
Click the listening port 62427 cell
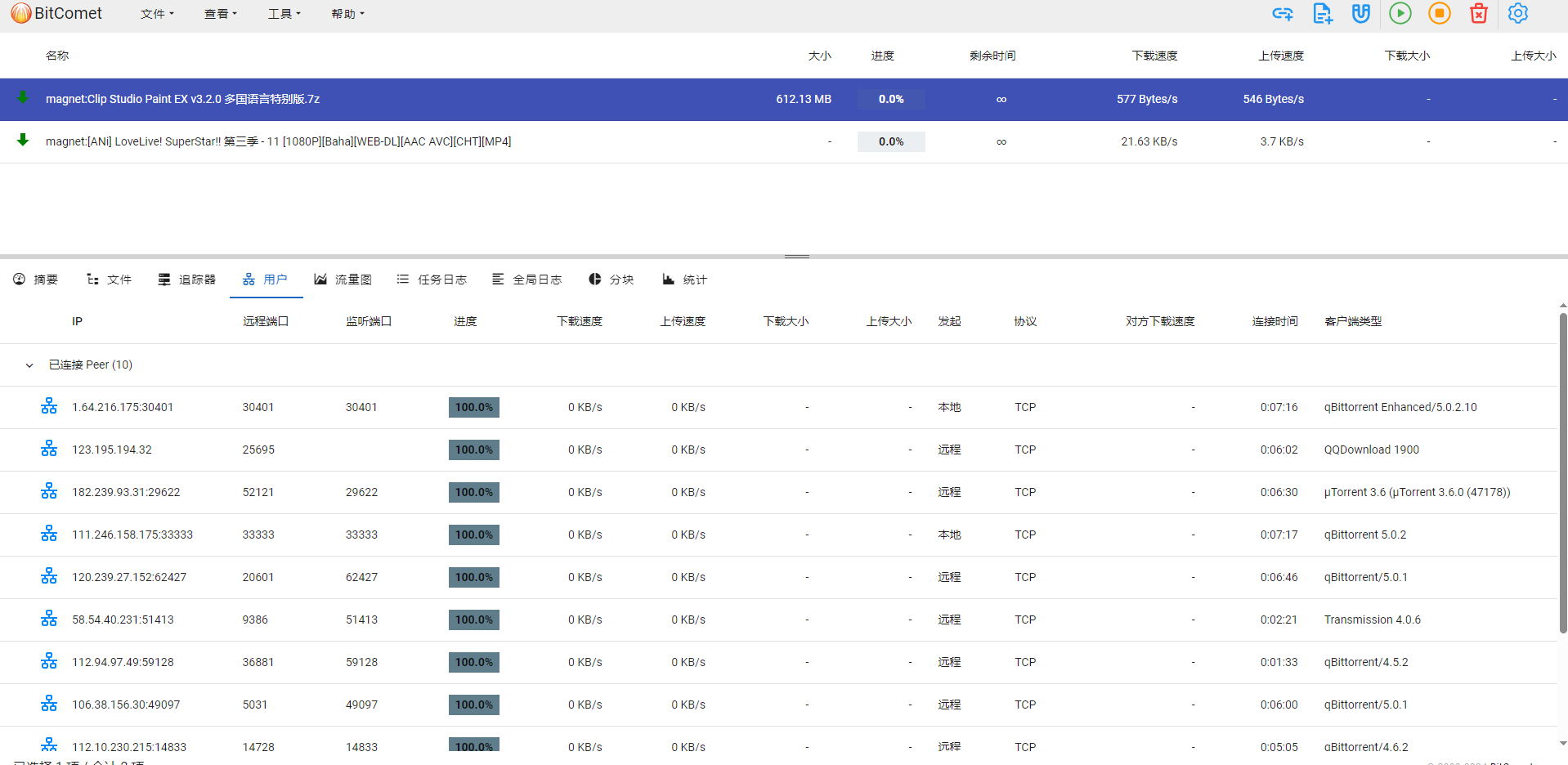coord(361,577)
